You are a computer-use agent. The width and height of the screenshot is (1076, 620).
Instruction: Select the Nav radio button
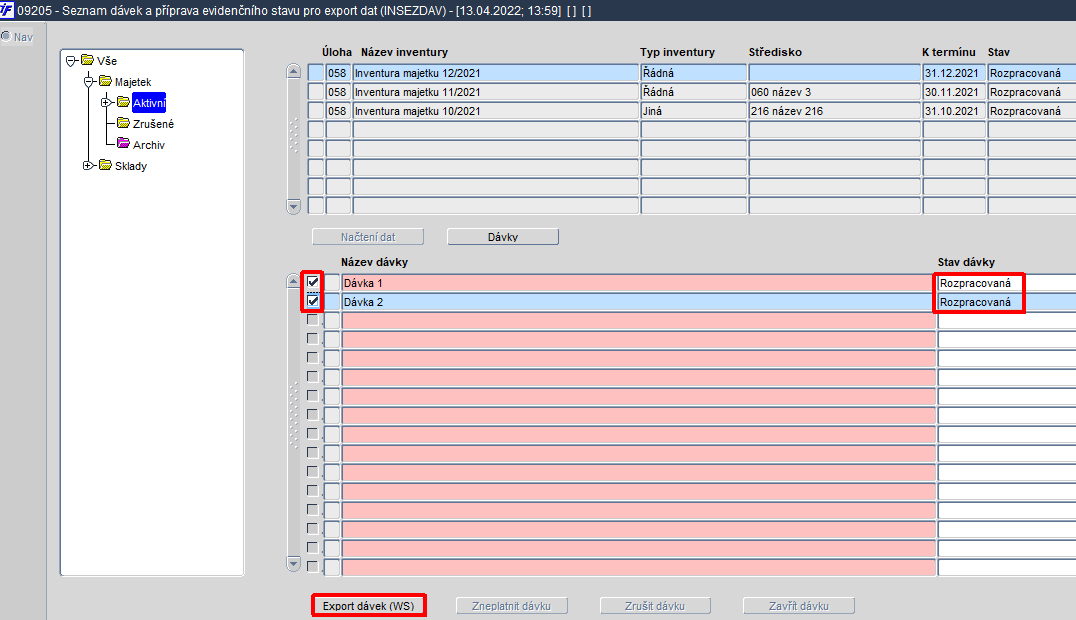click(6, 36)
